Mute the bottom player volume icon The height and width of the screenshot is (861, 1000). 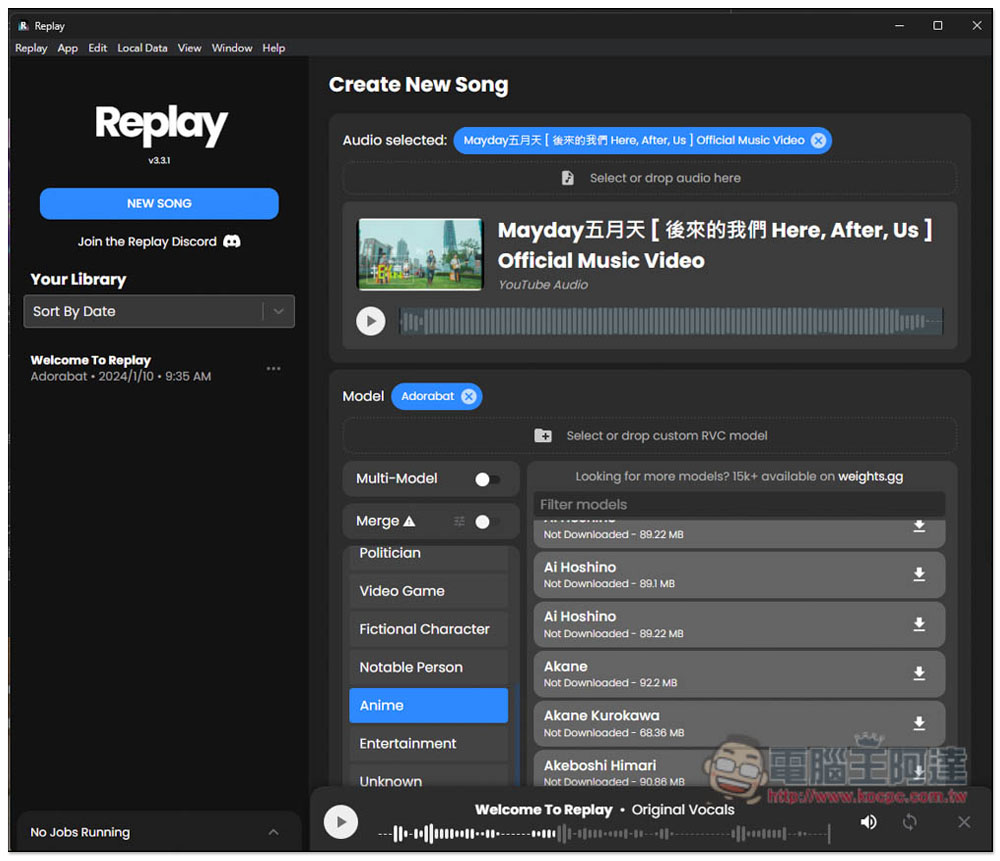click(868, 821)
